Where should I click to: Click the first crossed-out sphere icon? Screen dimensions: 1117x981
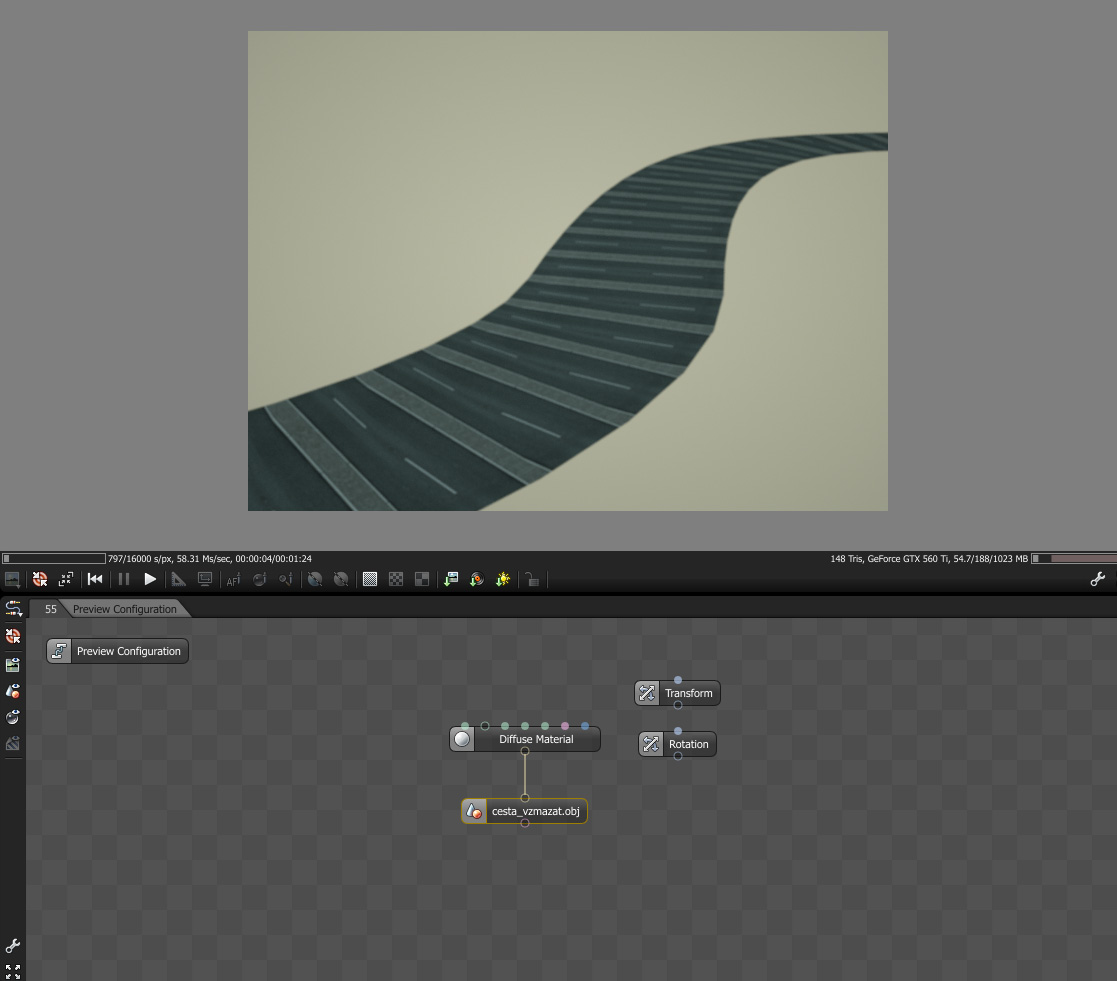tap(315, 579)
